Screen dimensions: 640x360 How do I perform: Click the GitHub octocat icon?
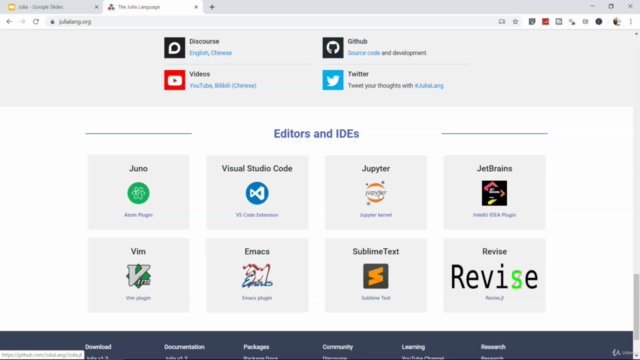(333, 48)
